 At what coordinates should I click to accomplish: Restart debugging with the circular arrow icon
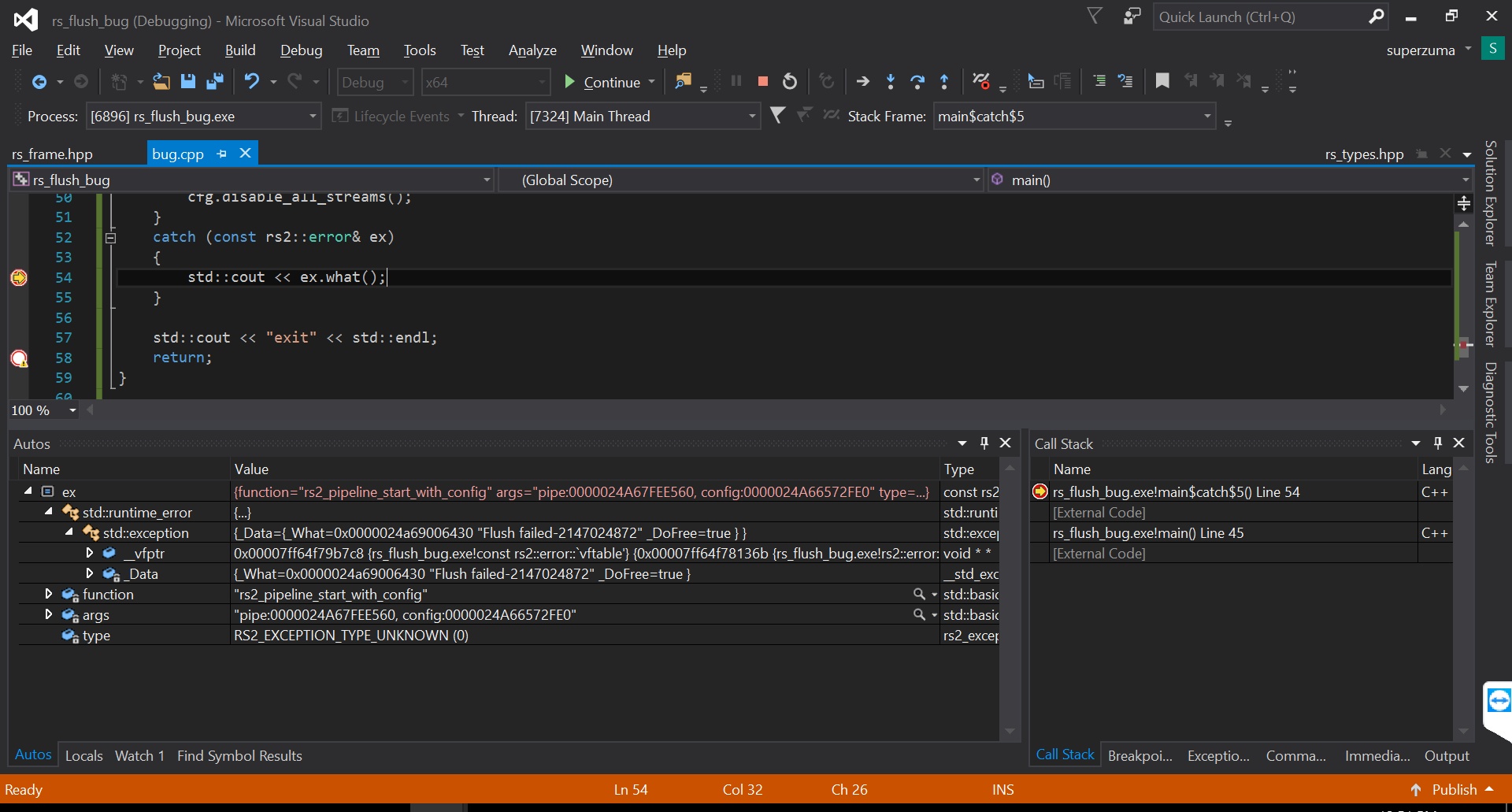click(790, 81)
